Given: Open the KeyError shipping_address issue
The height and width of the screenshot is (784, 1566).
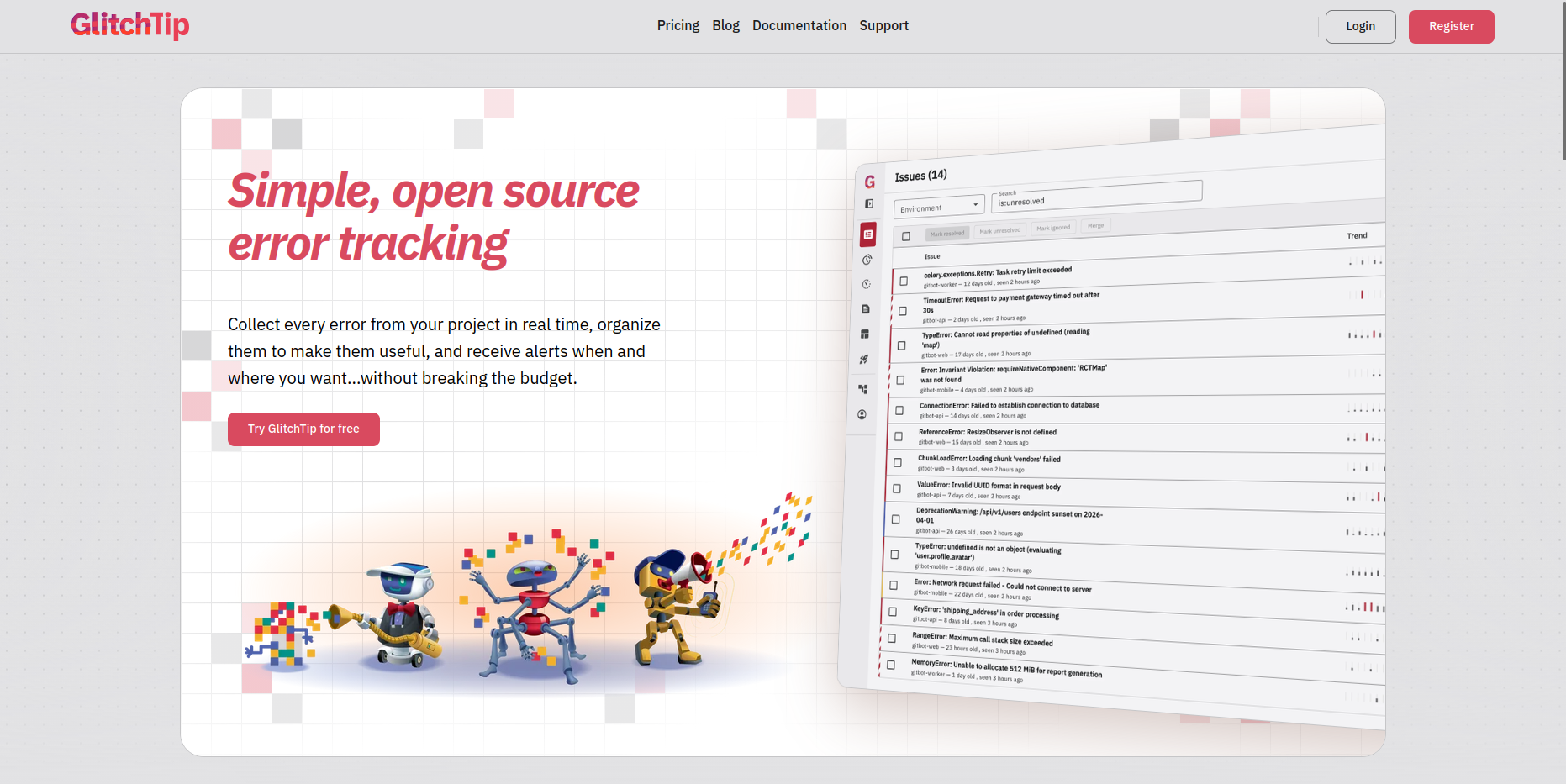Looking at the screenshot, I should 986,612.
